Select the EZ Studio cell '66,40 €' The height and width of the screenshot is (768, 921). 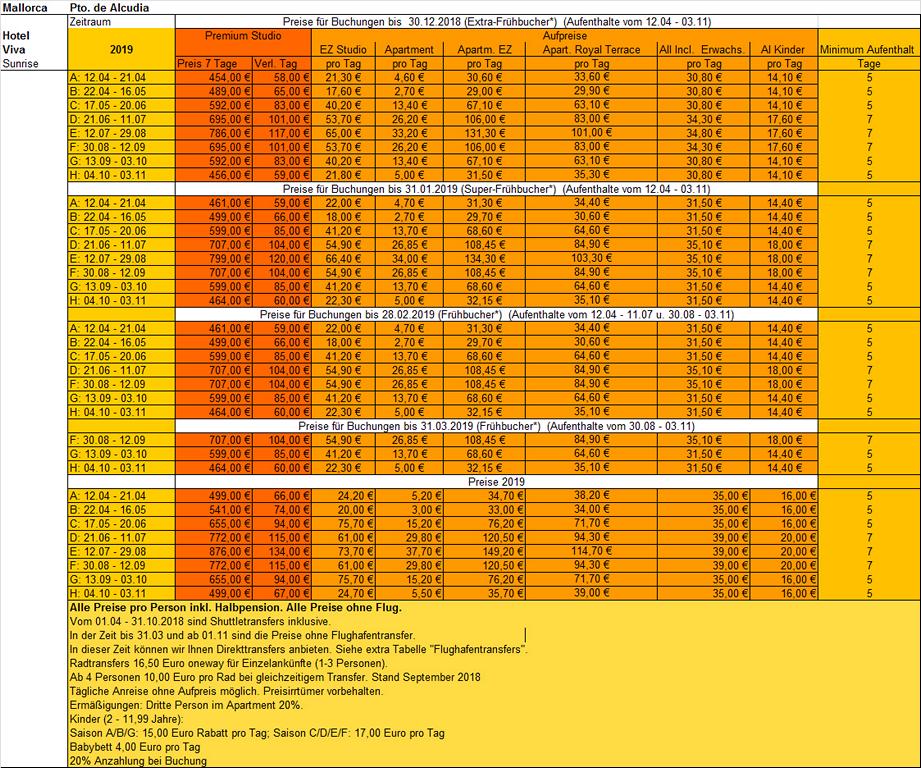click(x=343, y=259)
